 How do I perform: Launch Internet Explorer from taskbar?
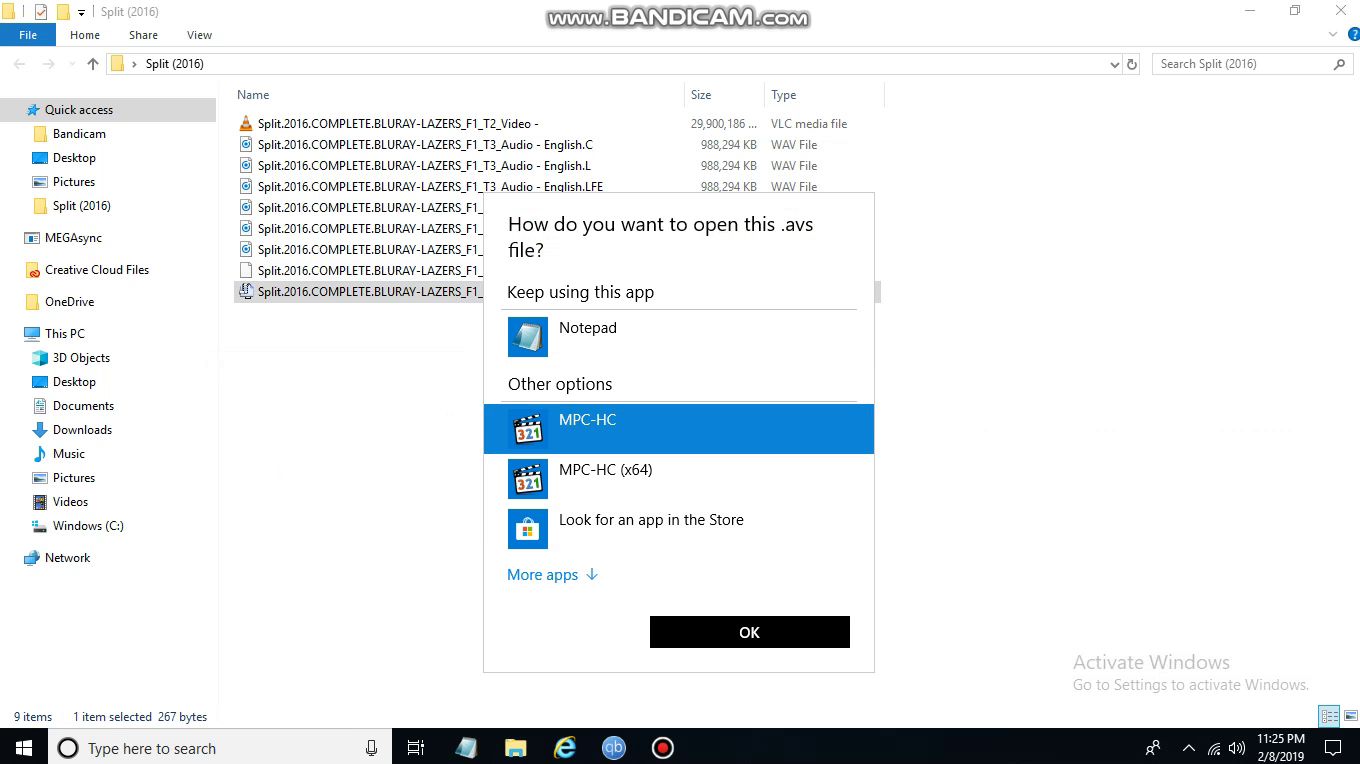pyautogui.click(x=565, y=748)
